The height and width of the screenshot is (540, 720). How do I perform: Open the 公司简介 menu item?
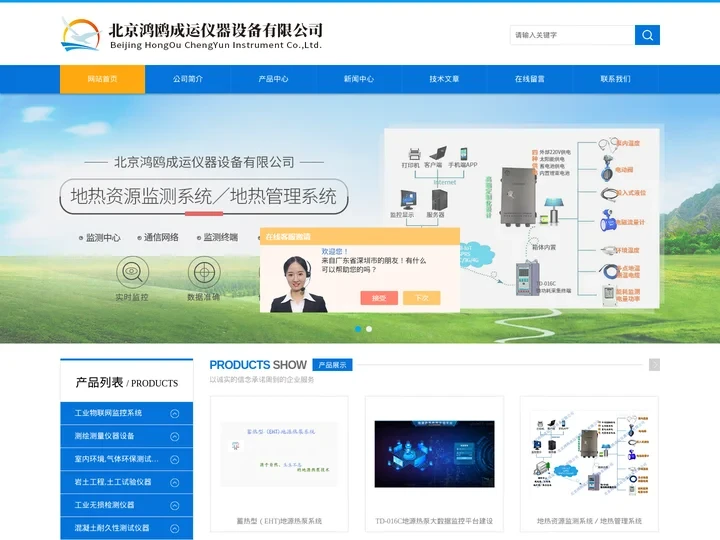pos(188,79)
